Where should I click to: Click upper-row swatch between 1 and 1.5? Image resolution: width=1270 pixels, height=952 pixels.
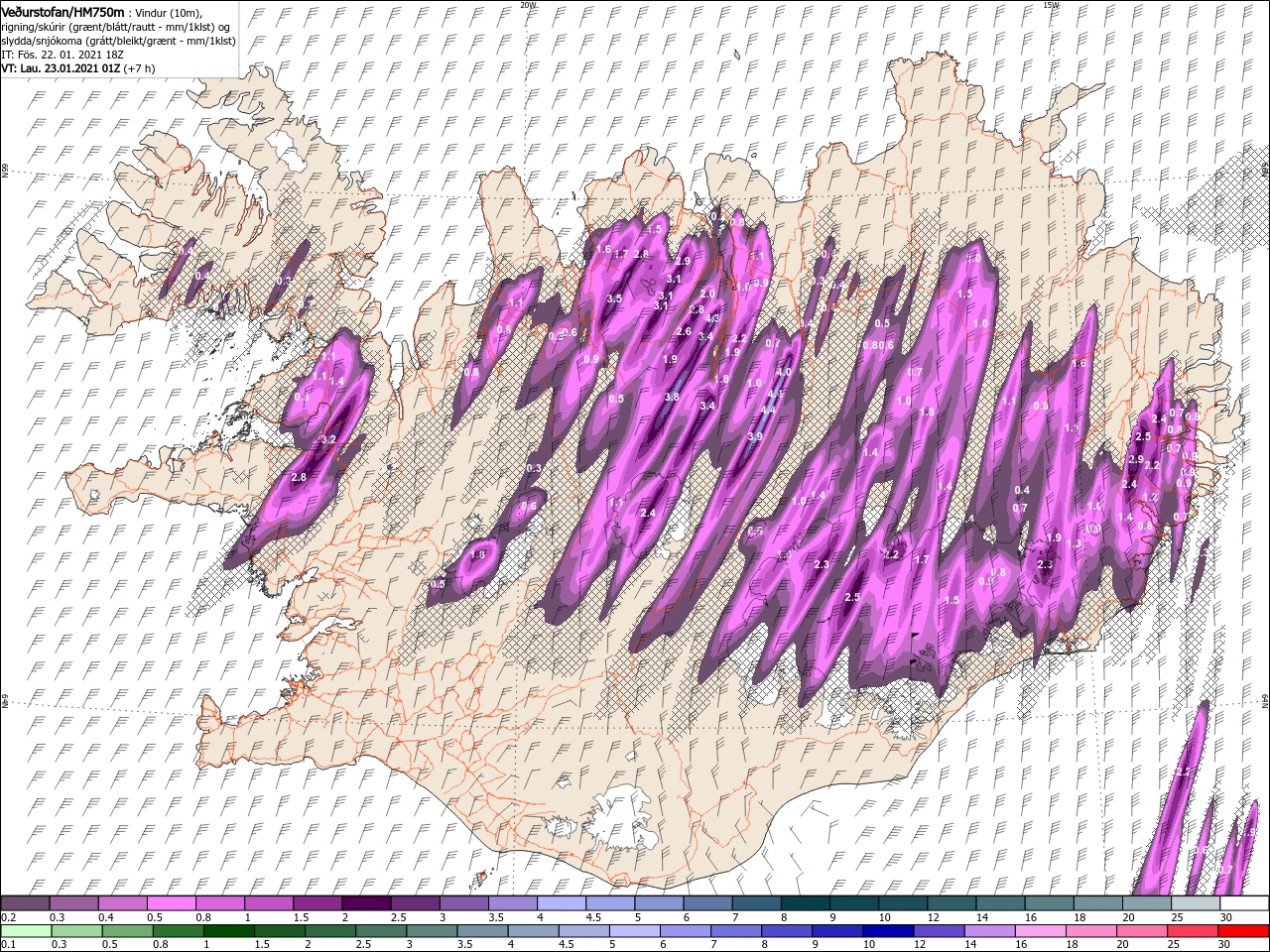[268, 902]
